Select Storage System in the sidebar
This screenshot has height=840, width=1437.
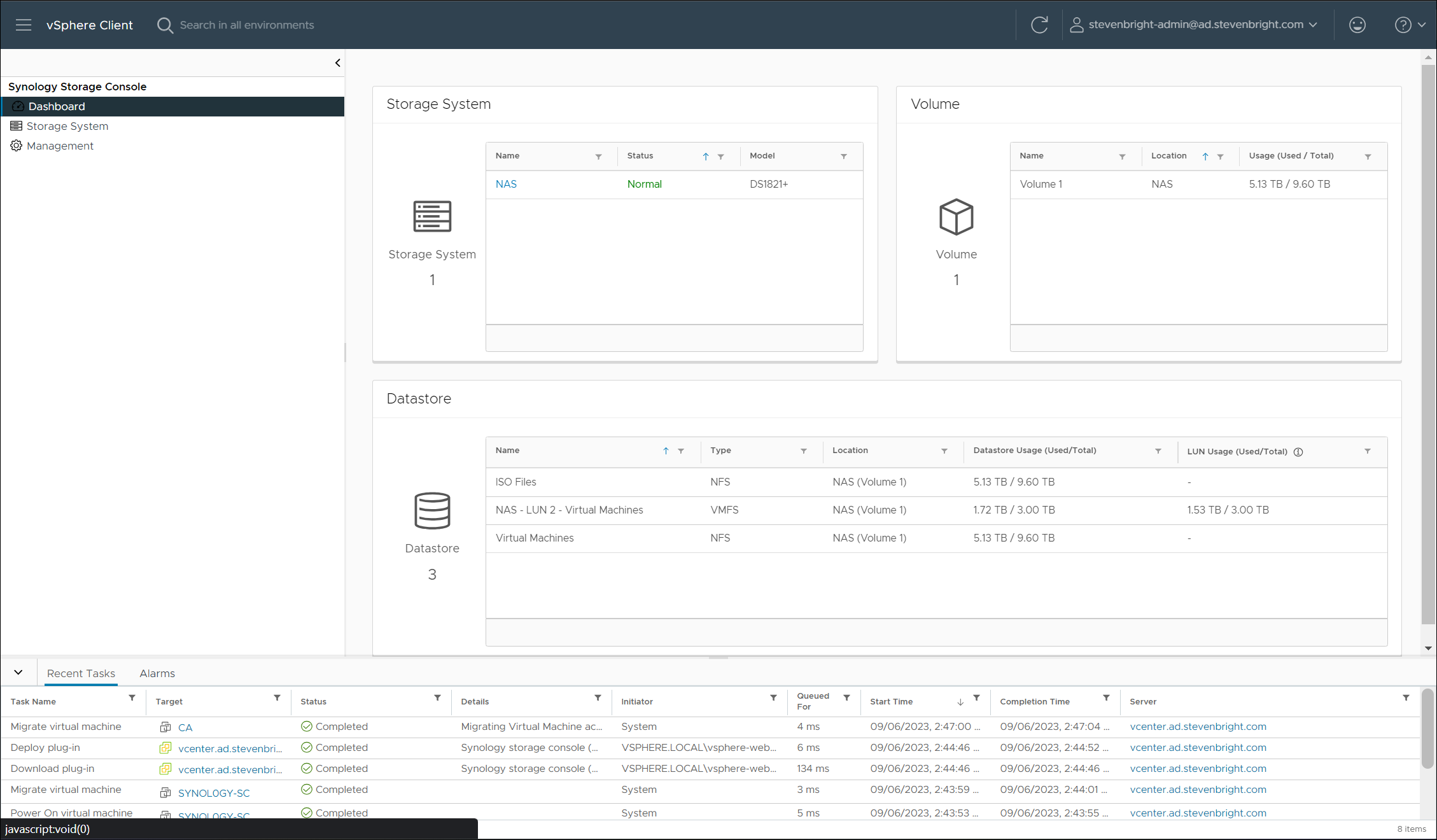point(67,126)
